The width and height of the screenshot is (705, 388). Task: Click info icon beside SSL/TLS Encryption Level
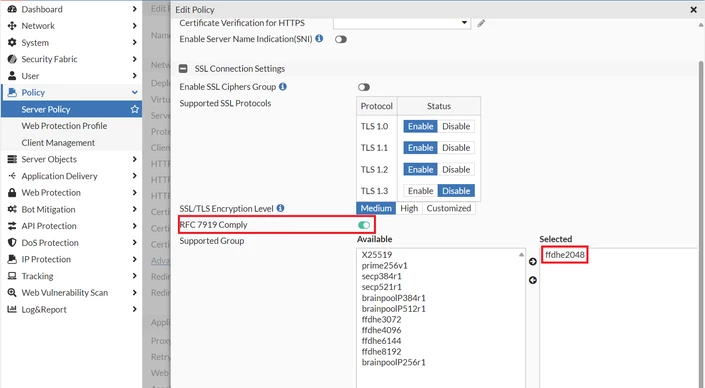click(x=281, y=208)
